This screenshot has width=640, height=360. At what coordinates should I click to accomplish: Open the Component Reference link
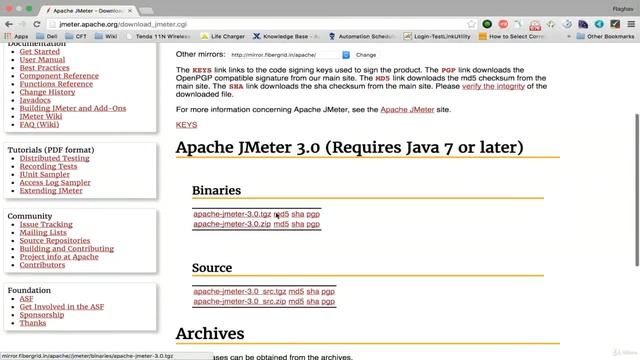[x=59, y=76]
